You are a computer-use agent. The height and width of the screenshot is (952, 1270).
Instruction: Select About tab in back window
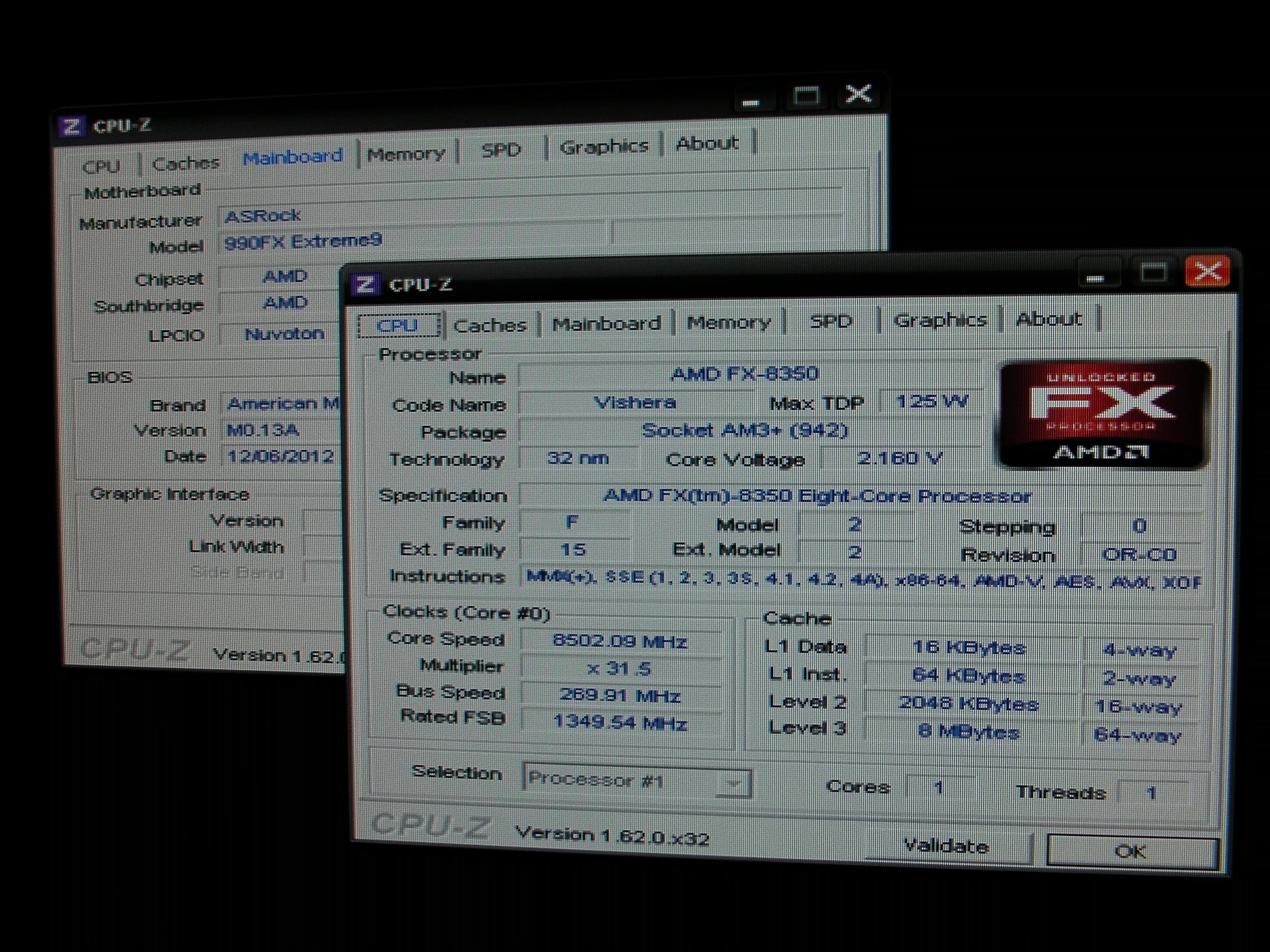click(x=707, y=143)
